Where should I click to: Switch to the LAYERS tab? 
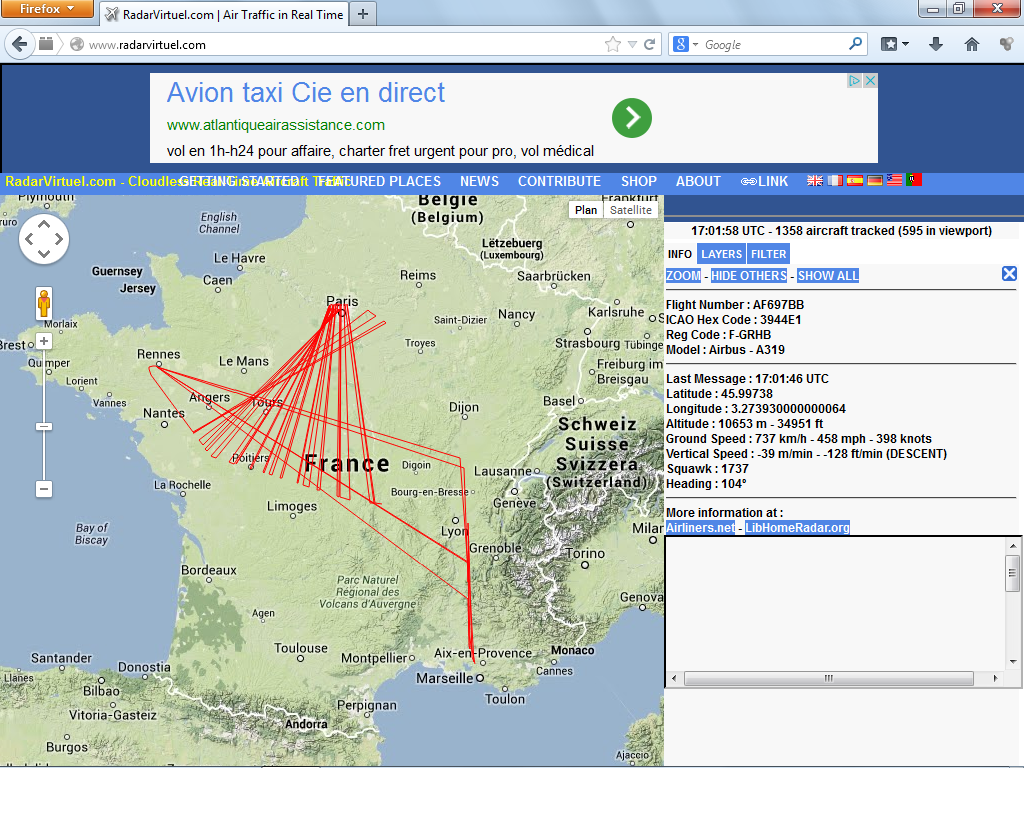tap(721, 254)
